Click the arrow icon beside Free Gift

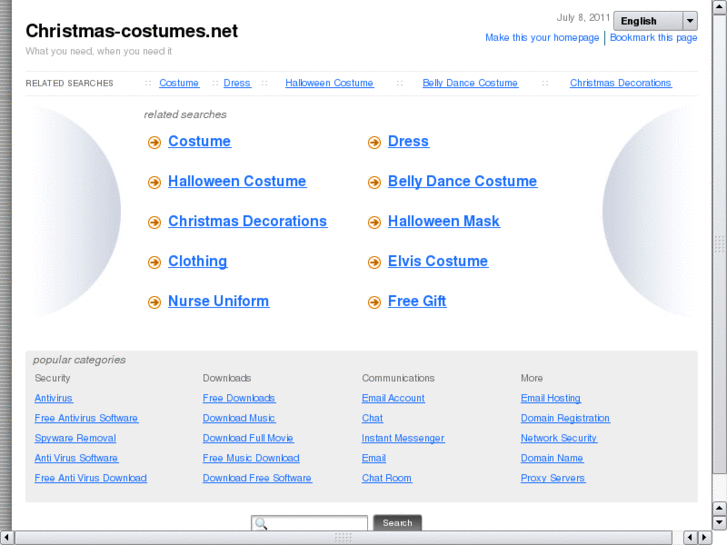(x=374, y=302)
